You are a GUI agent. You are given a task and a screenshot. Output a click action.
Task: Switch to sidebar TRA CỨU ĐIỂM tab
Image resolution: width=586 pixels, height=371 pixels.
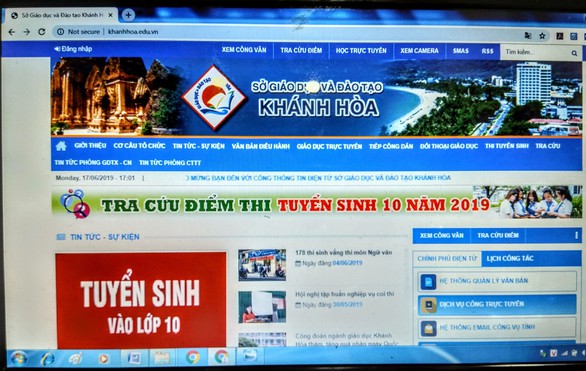click(x=498, y=235)
